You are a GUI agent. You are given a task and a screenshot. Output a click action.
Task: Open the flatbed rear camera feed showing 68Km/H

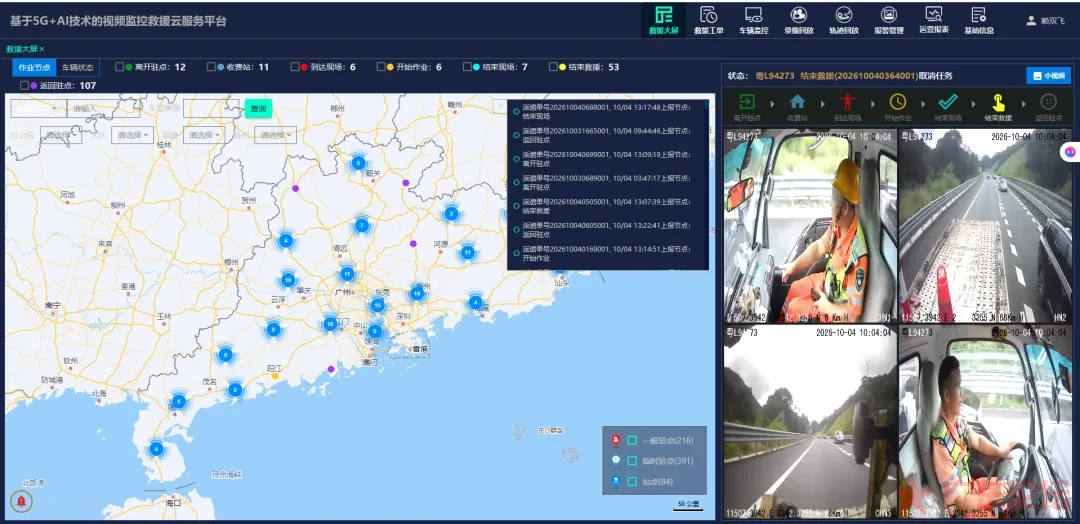[x=985, y=226]
